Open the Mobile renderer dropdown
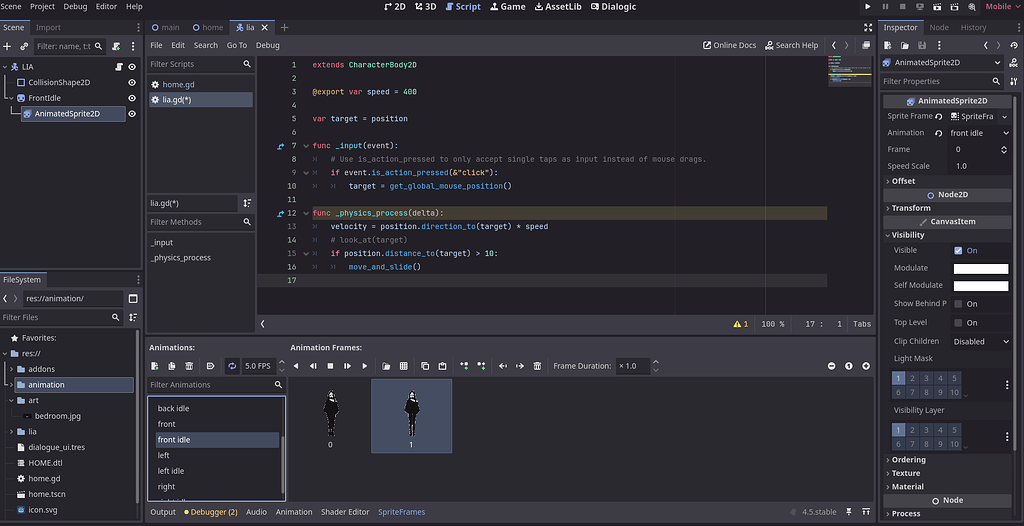 pos(1002,7)
